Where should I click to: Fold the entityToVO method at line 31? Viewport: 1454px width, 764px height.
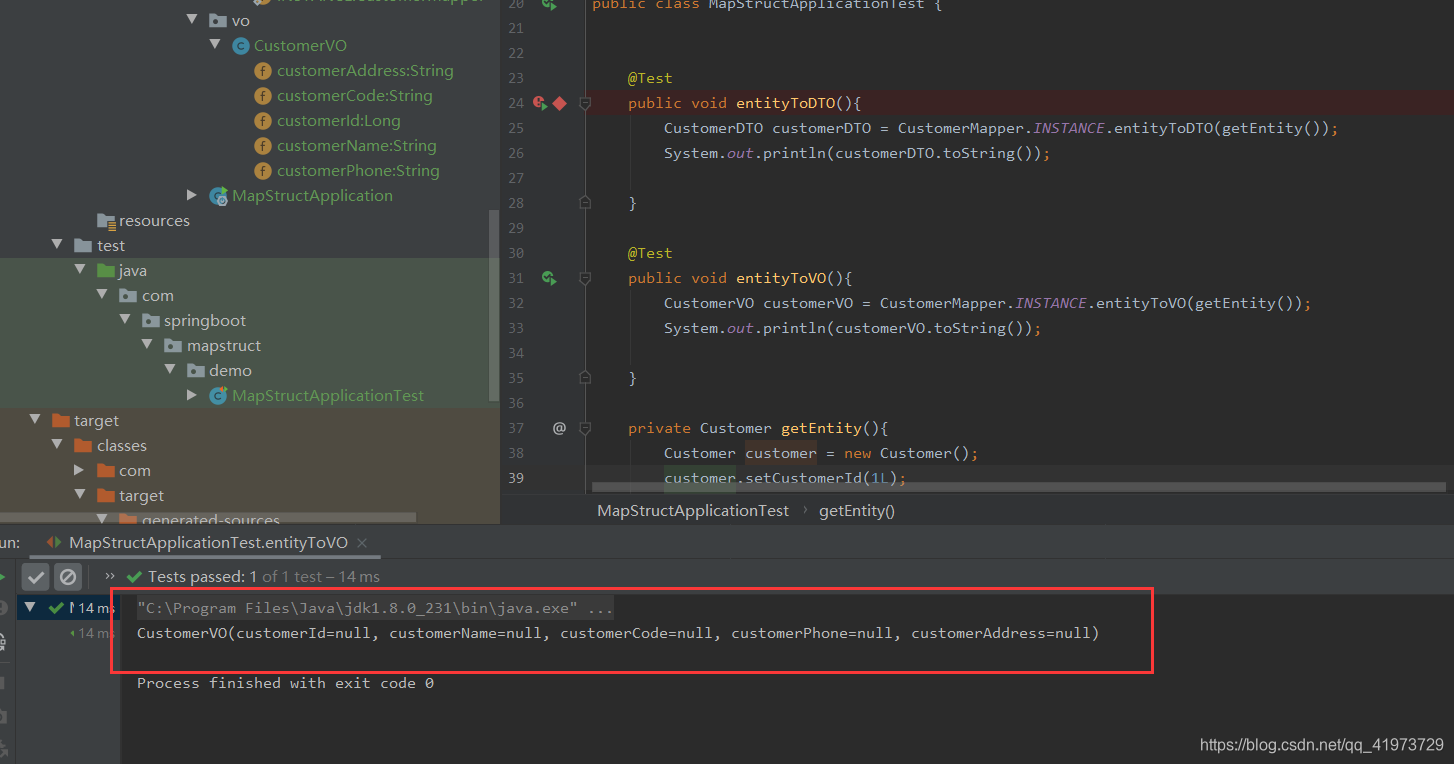click(x=585, y=278)
